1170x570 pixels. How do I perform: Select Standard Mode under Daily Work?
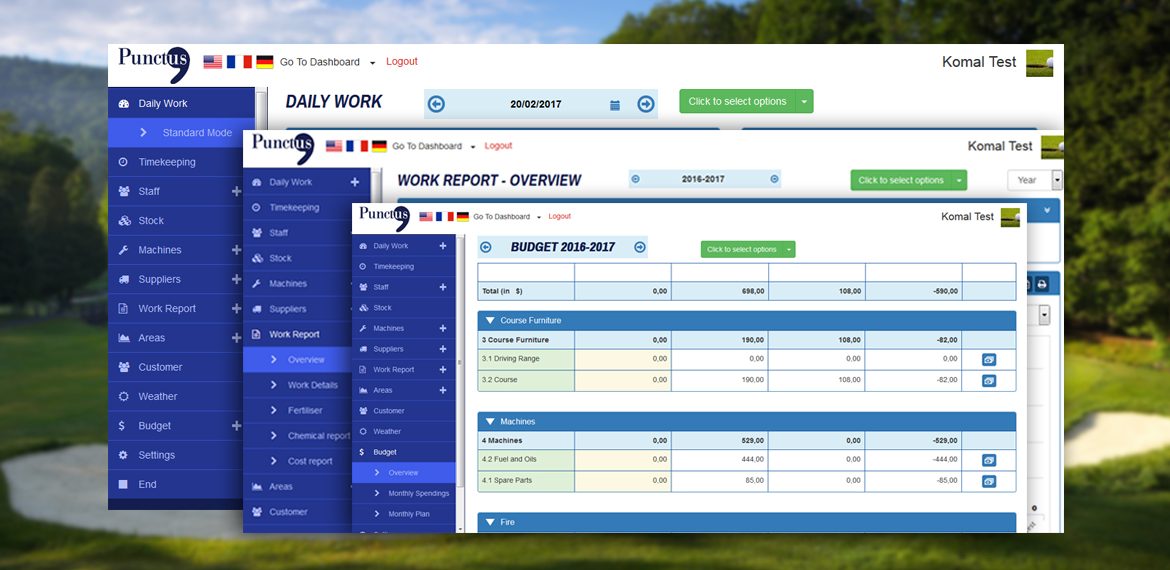click(x=197, y=133)
